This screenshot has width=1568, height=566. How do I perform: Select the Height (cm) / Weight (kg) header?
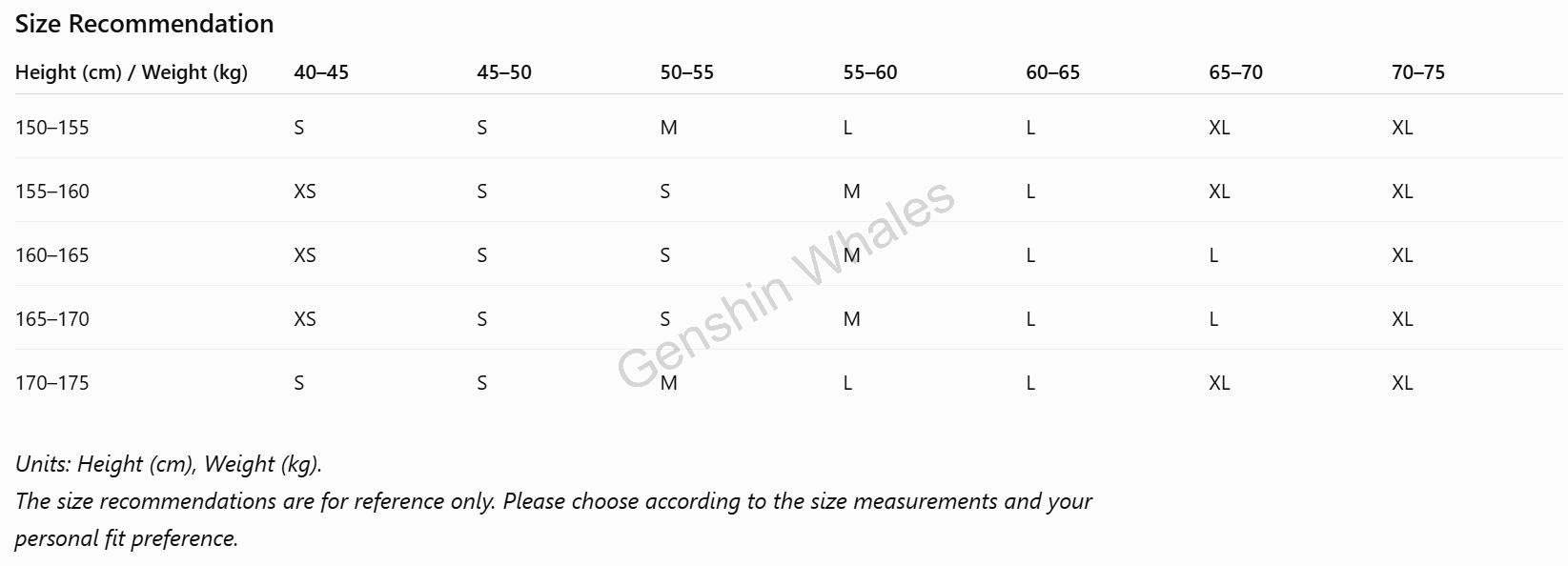click(132, 72)
